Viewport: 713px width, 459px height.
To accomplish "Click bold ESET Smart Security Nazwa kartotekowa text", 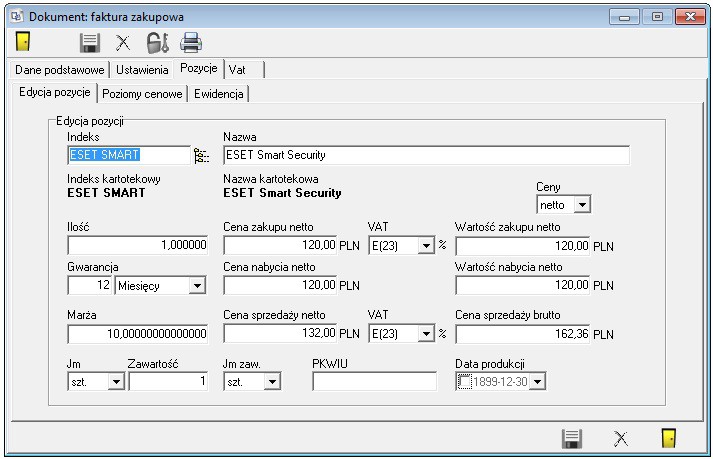I will [x=282, y=193].
